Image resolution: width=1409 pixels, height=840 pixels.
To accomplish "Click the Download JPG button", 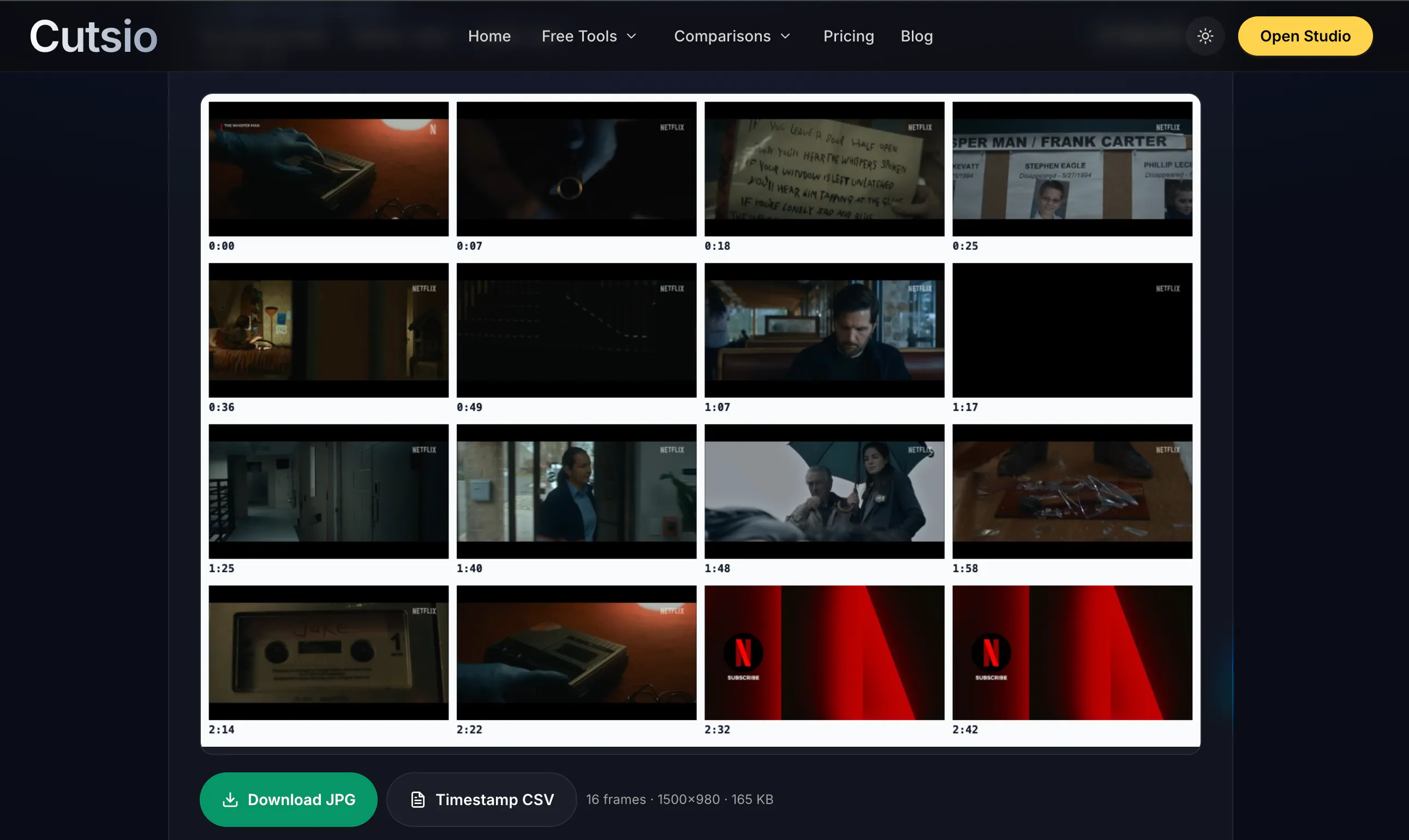I will [288, 799].
